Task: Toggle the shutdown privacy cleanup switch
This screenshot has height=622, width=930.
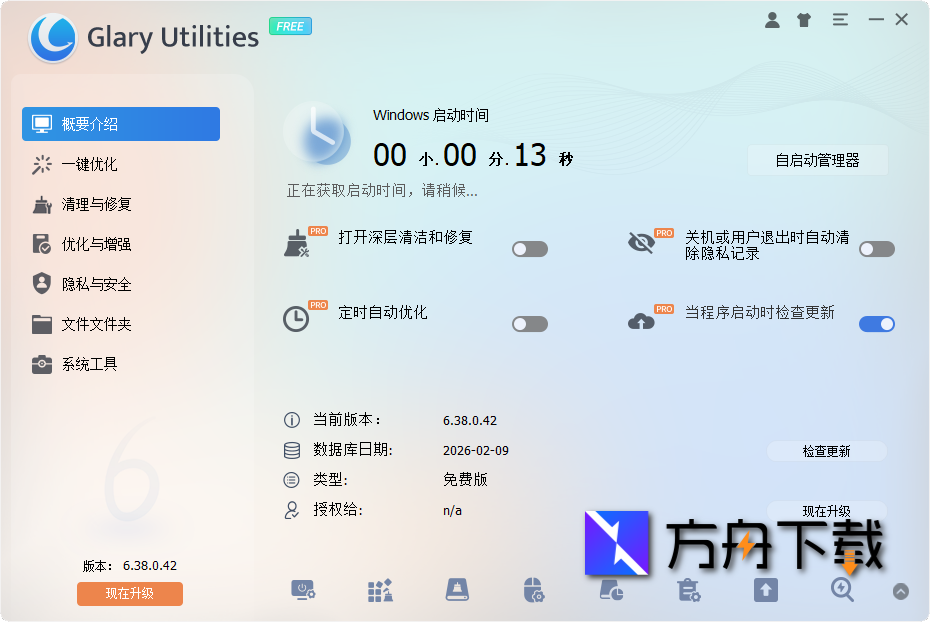Action: click(876, 248)
